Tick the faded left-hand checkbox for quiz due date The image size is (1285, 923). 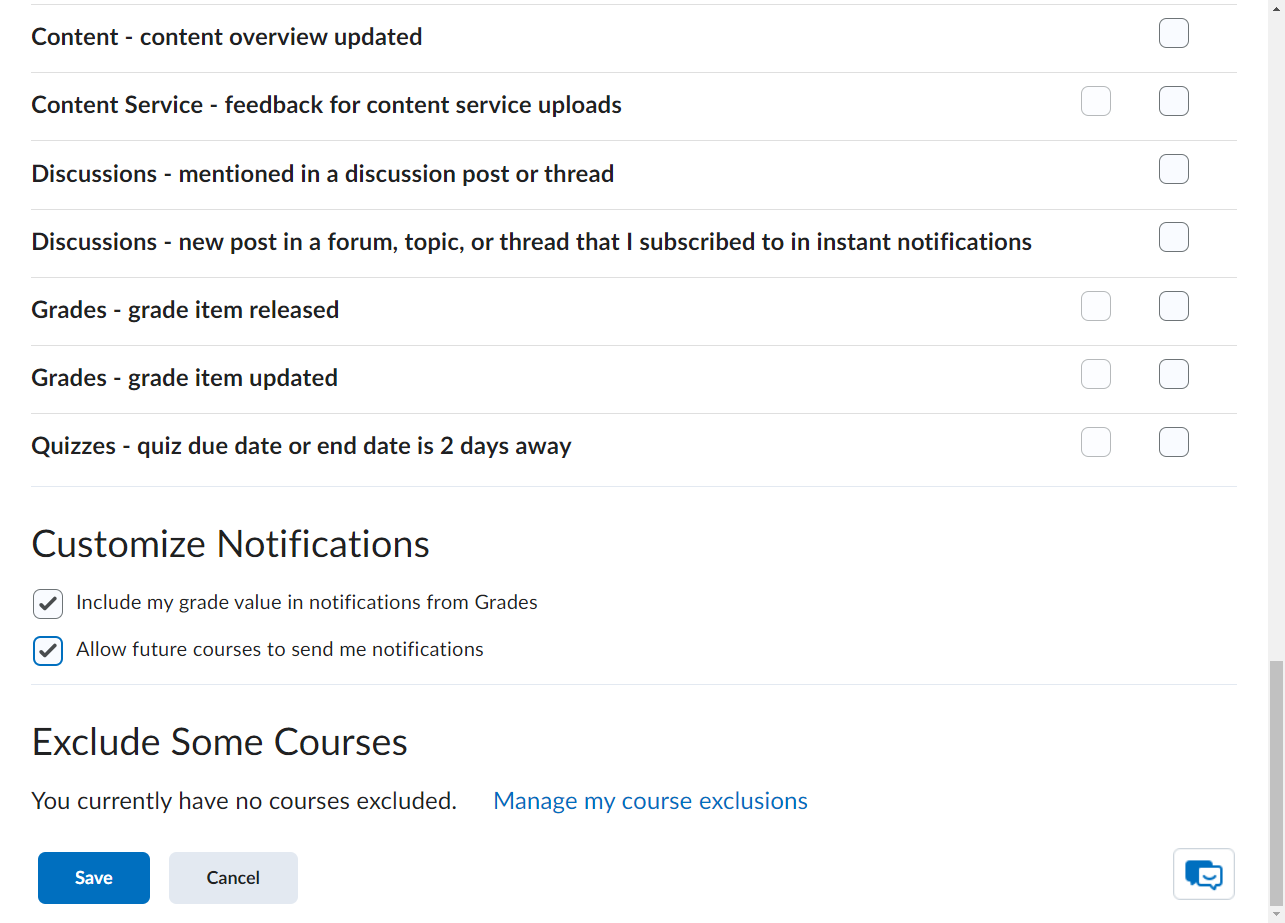click(1096, 442)
